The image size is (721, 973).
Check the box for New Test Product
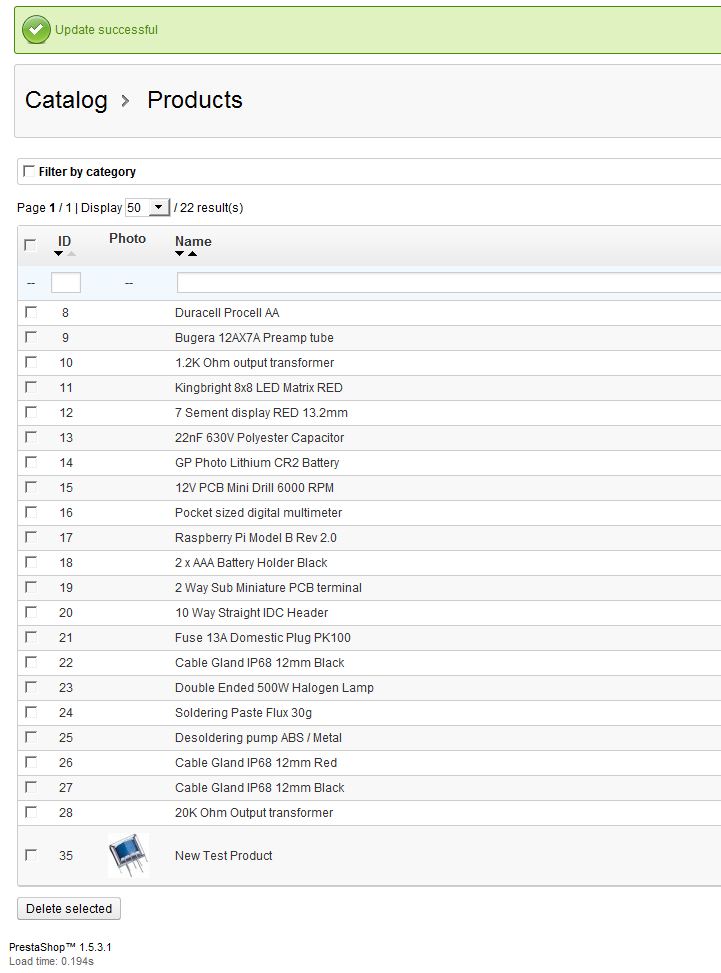pyautogui.click(x=30, y=855)
